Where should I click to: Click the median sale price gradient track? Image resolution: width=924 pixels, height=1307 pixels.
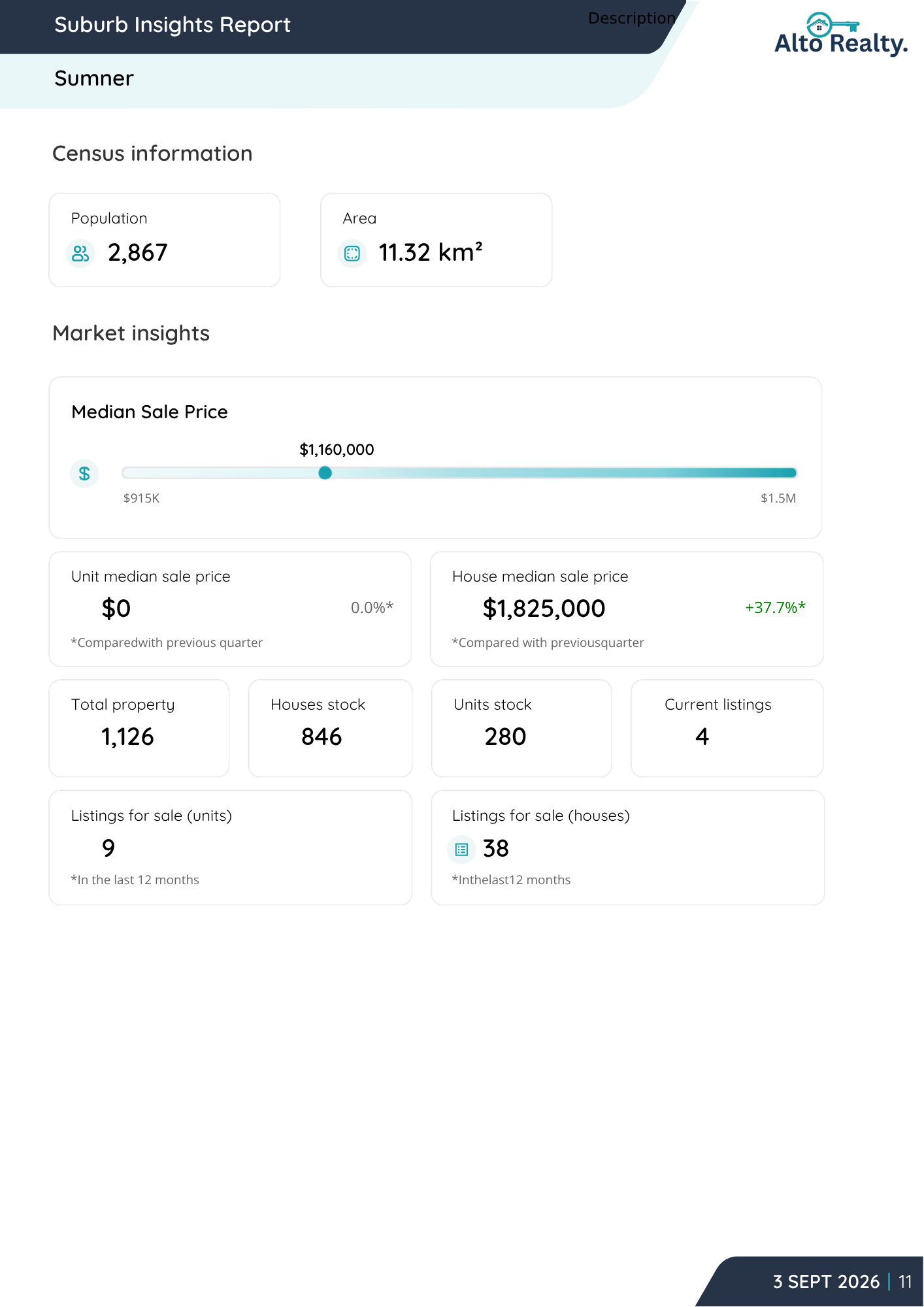pyautogui.click(x=459, y=473)
